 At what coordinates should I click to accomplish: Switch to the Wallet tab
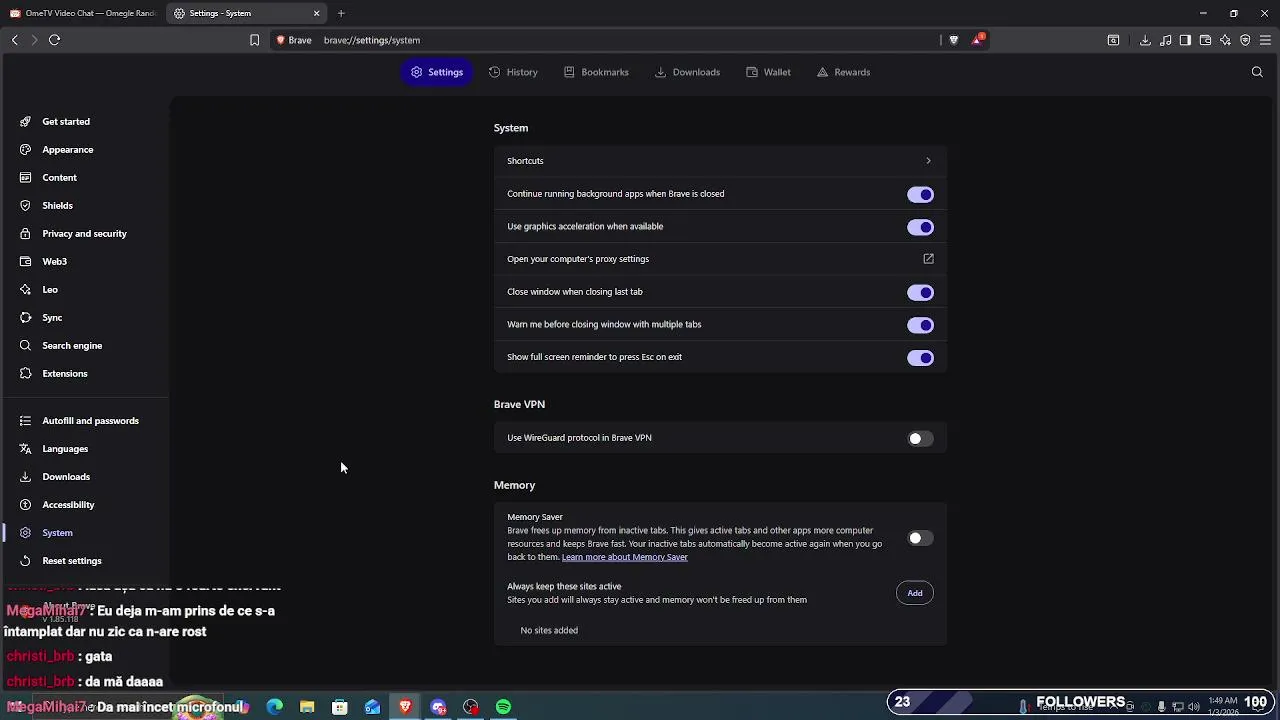click(x=768, y=72)
